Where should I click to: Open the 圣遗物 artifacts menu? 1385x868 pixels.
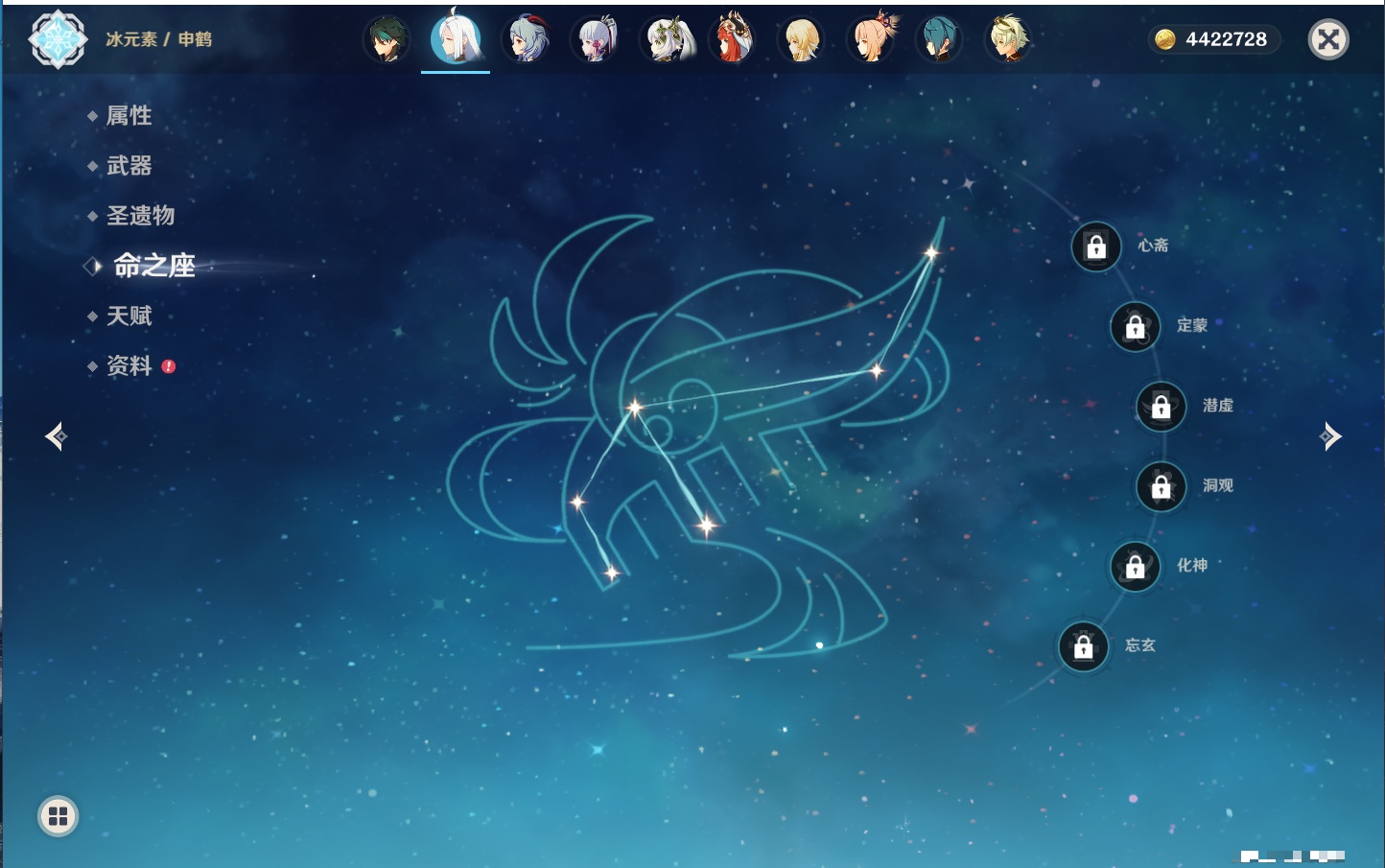click(x=140, y=216)
